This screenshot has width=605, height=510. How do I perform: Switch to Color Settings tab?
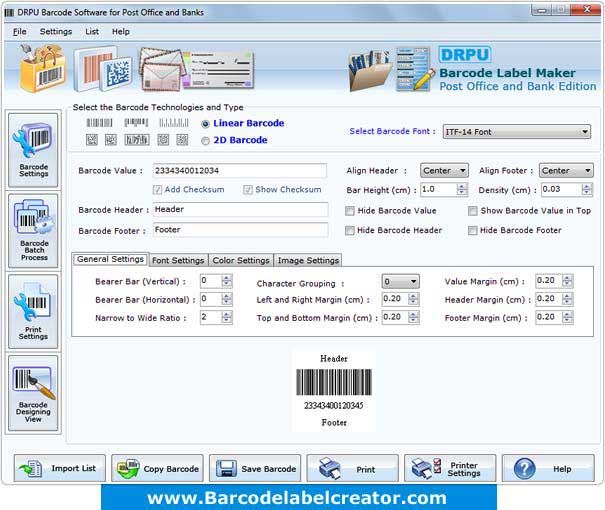tap(241, 260)
